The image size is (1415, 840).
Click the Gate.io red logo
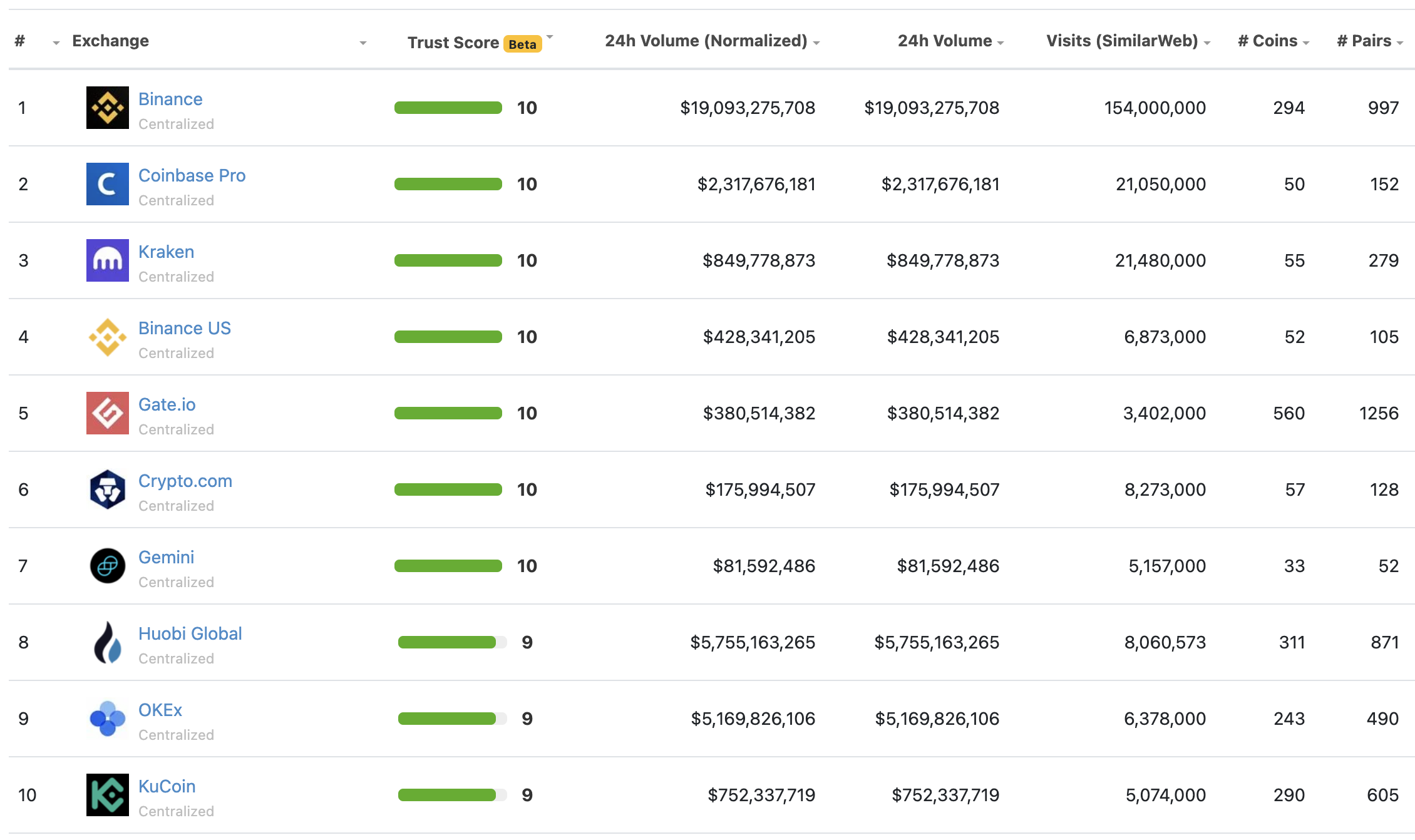click(108, 413)
